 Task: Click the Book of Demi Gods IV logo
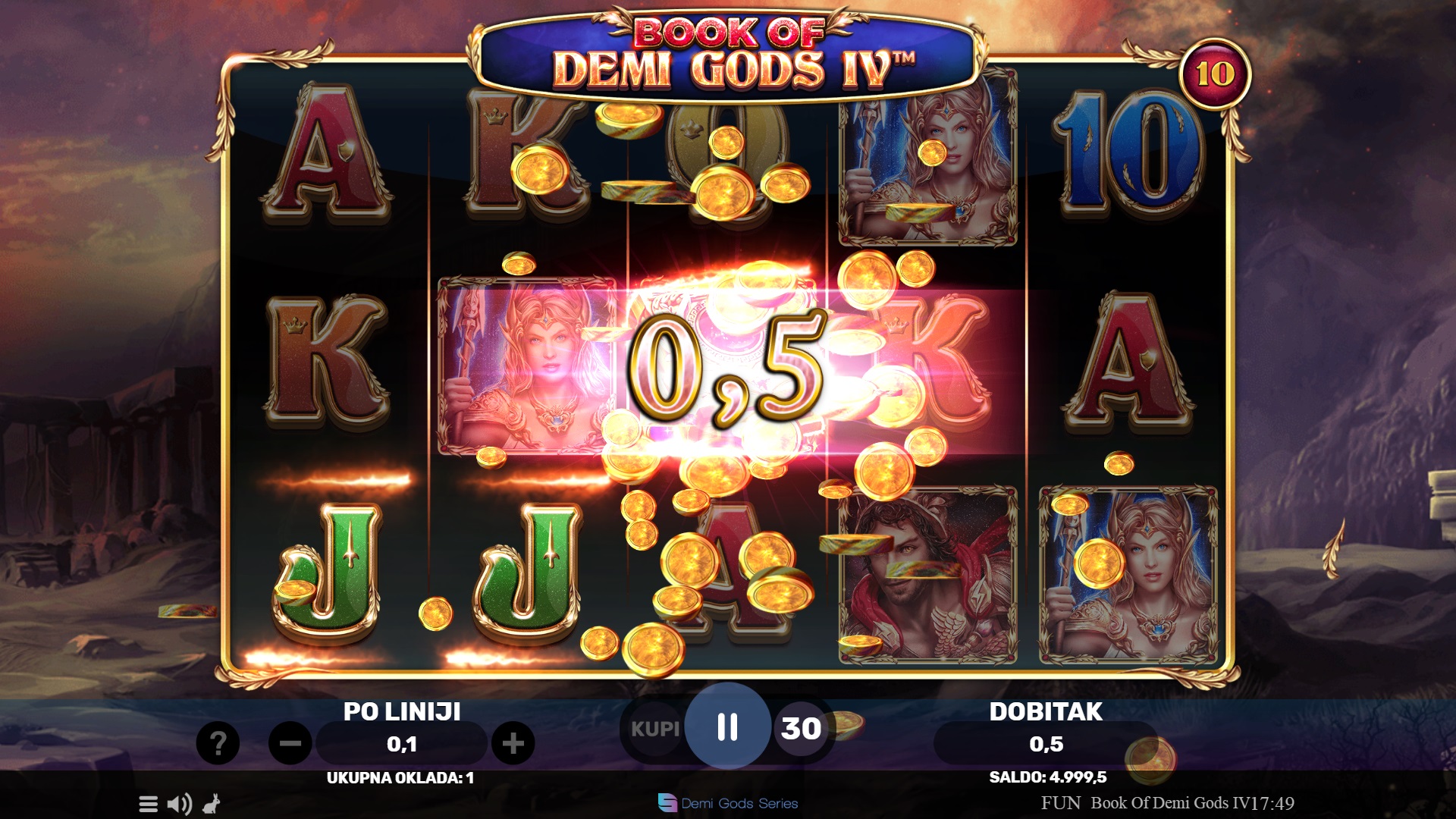tap(728, 55)
